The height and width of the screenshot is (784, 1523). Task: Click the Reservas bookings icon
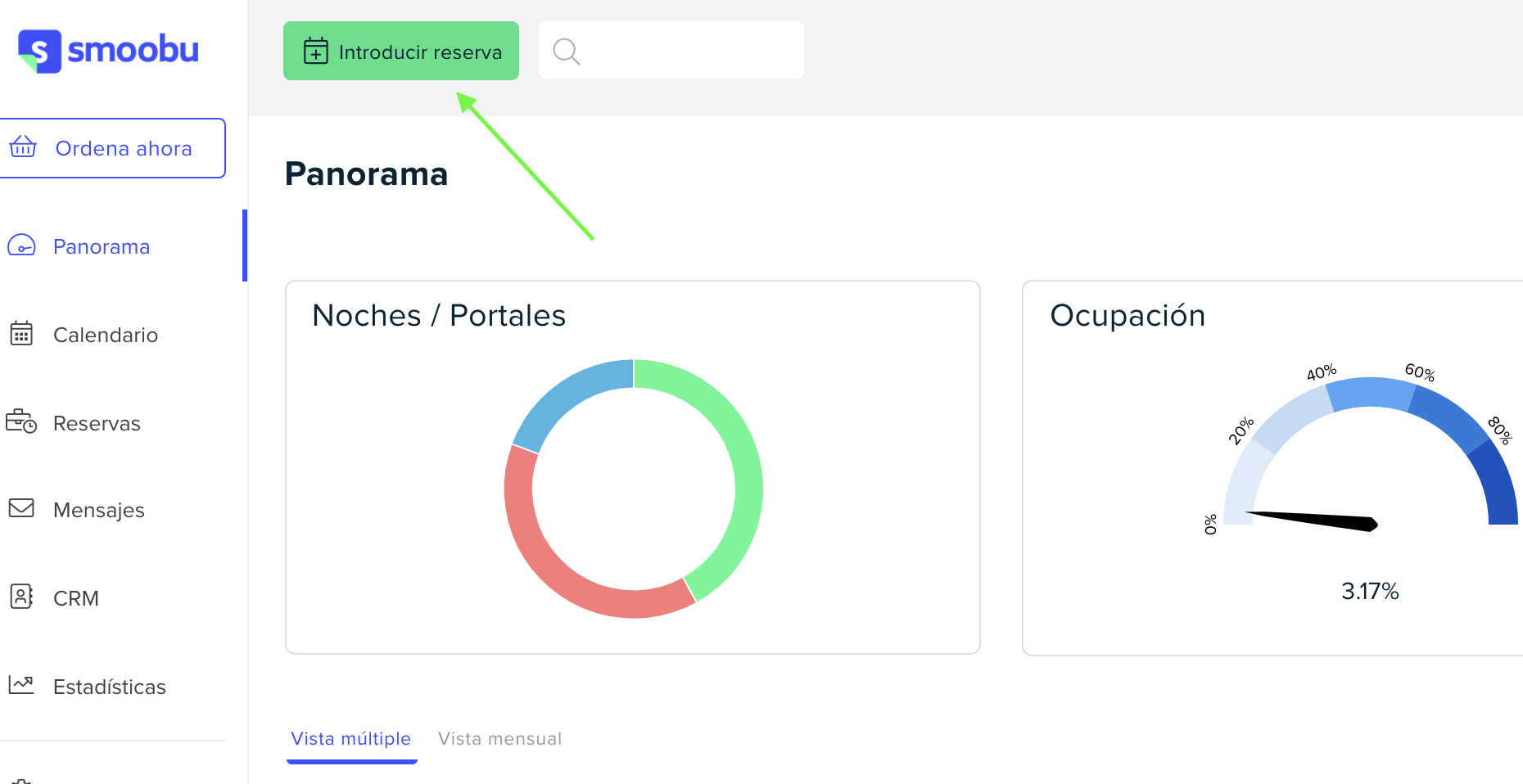(x=21, y=422)
